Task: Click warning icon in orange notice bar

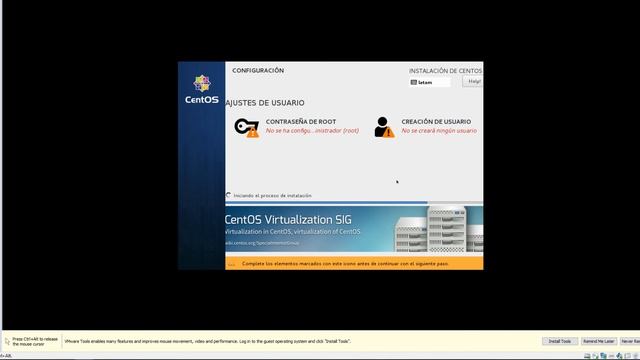Action: 231,264
